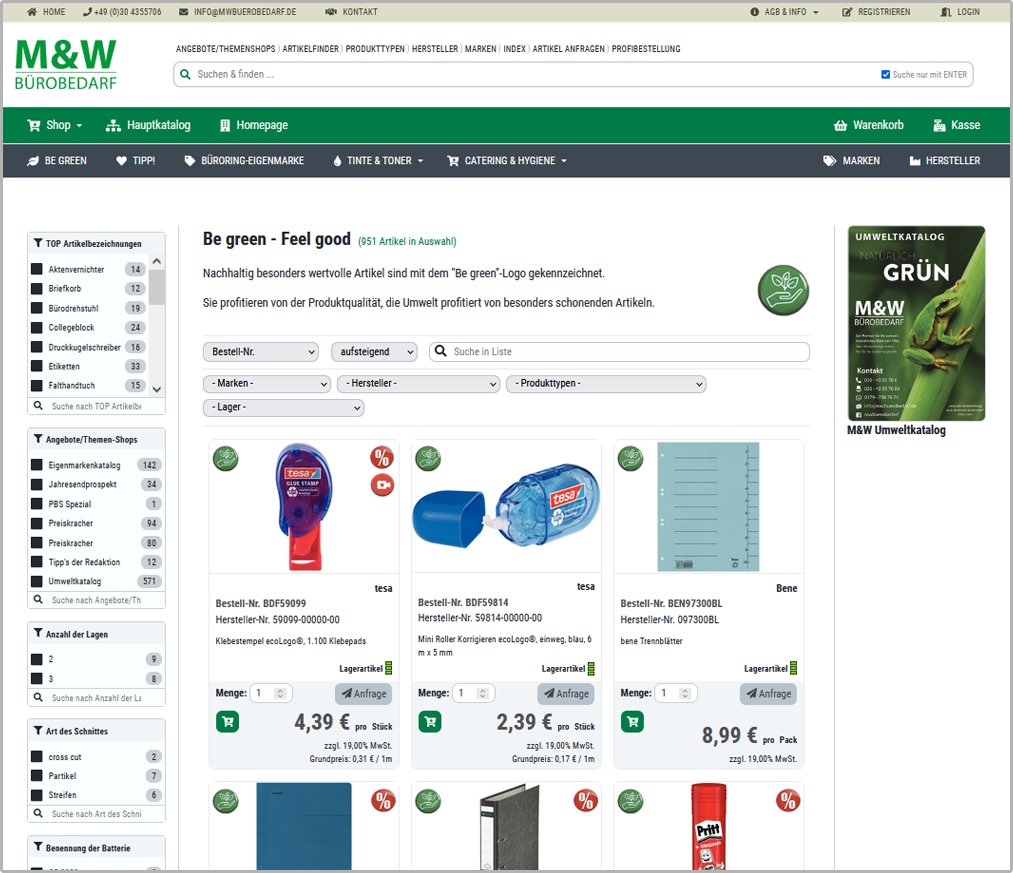Click the green cart icon on tesa Klebestempel

pos(227,721)
